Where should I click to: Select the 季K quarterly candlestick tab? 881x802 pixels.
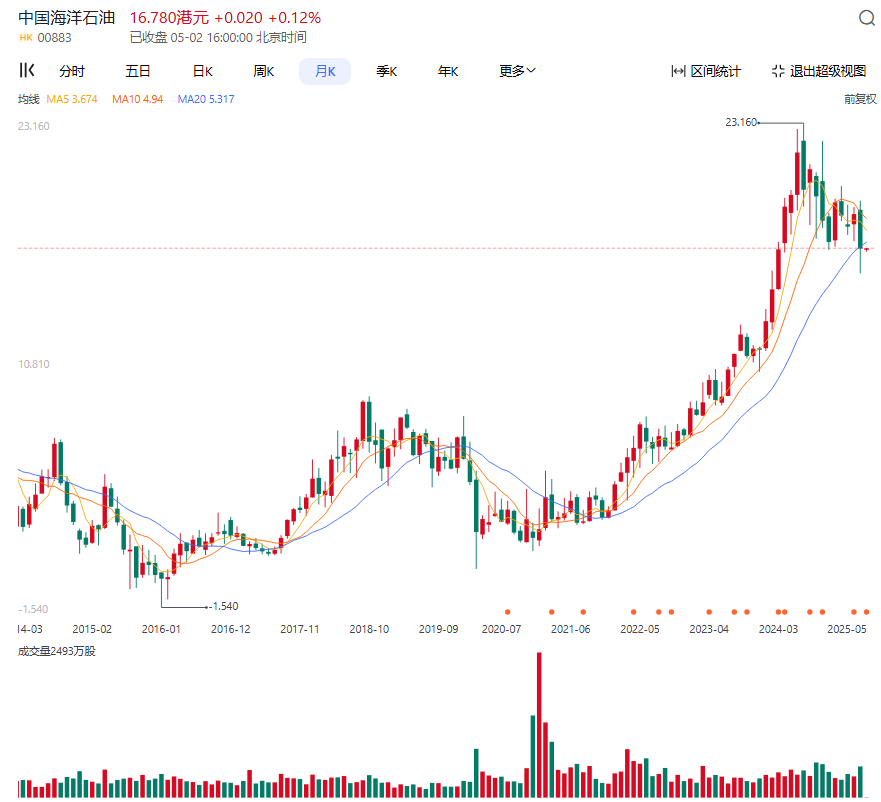(387, 71)
